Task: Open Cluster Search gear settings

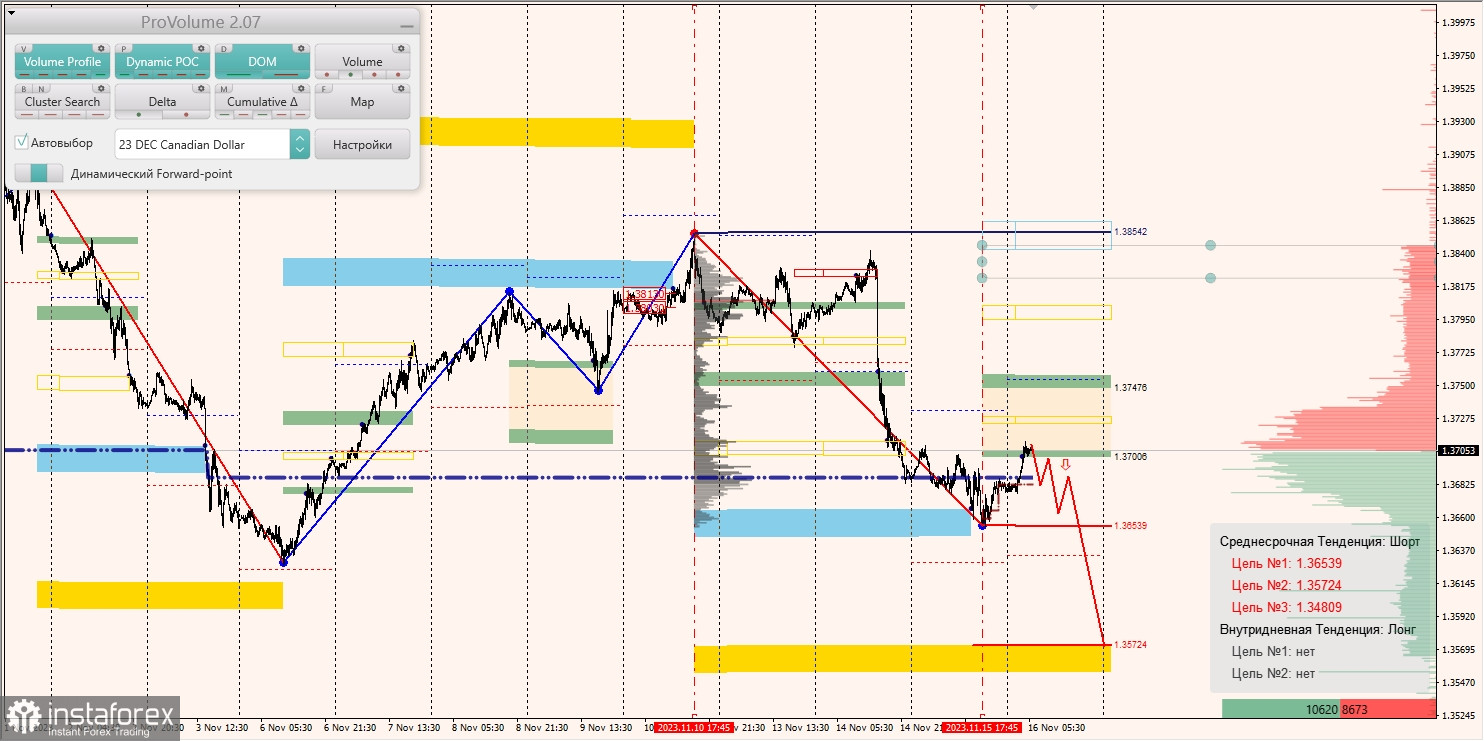Action: click(x=100, y=88)
